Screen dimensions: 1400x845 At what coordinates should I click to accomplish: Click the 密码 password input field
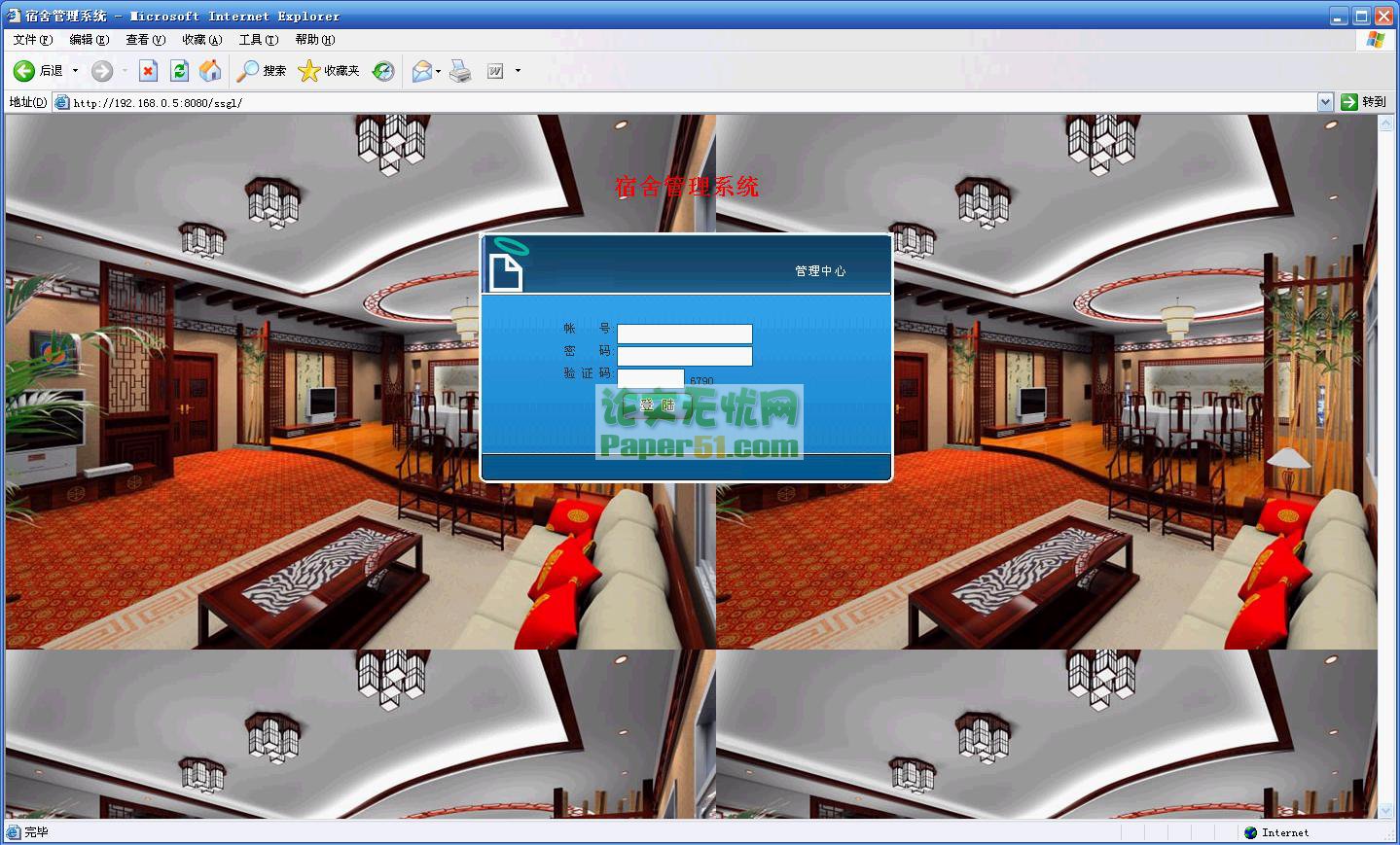685,356
